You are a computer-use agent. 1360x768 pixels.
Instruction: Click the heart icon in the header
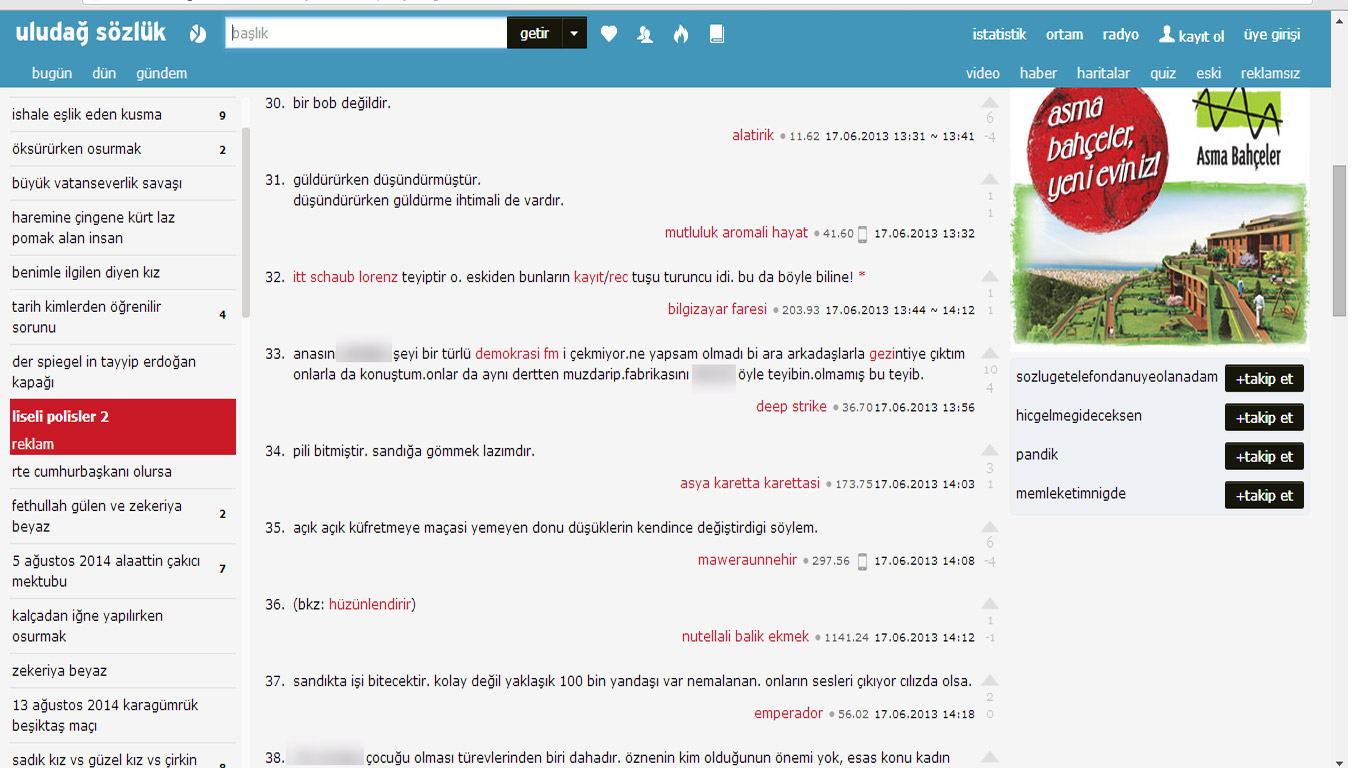coord(609,34)
